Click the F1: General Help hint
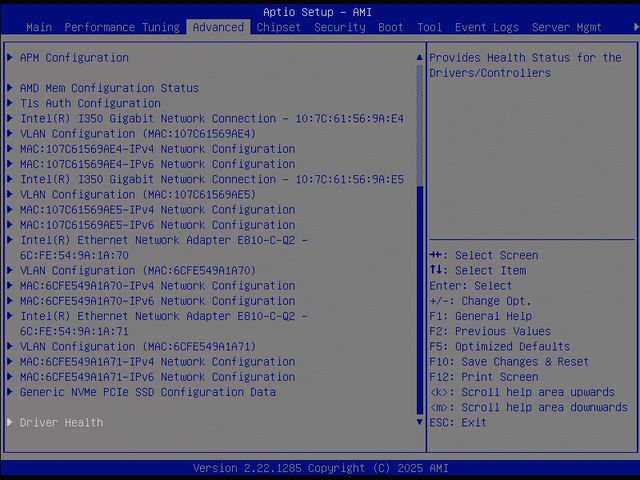 point(480,316)
